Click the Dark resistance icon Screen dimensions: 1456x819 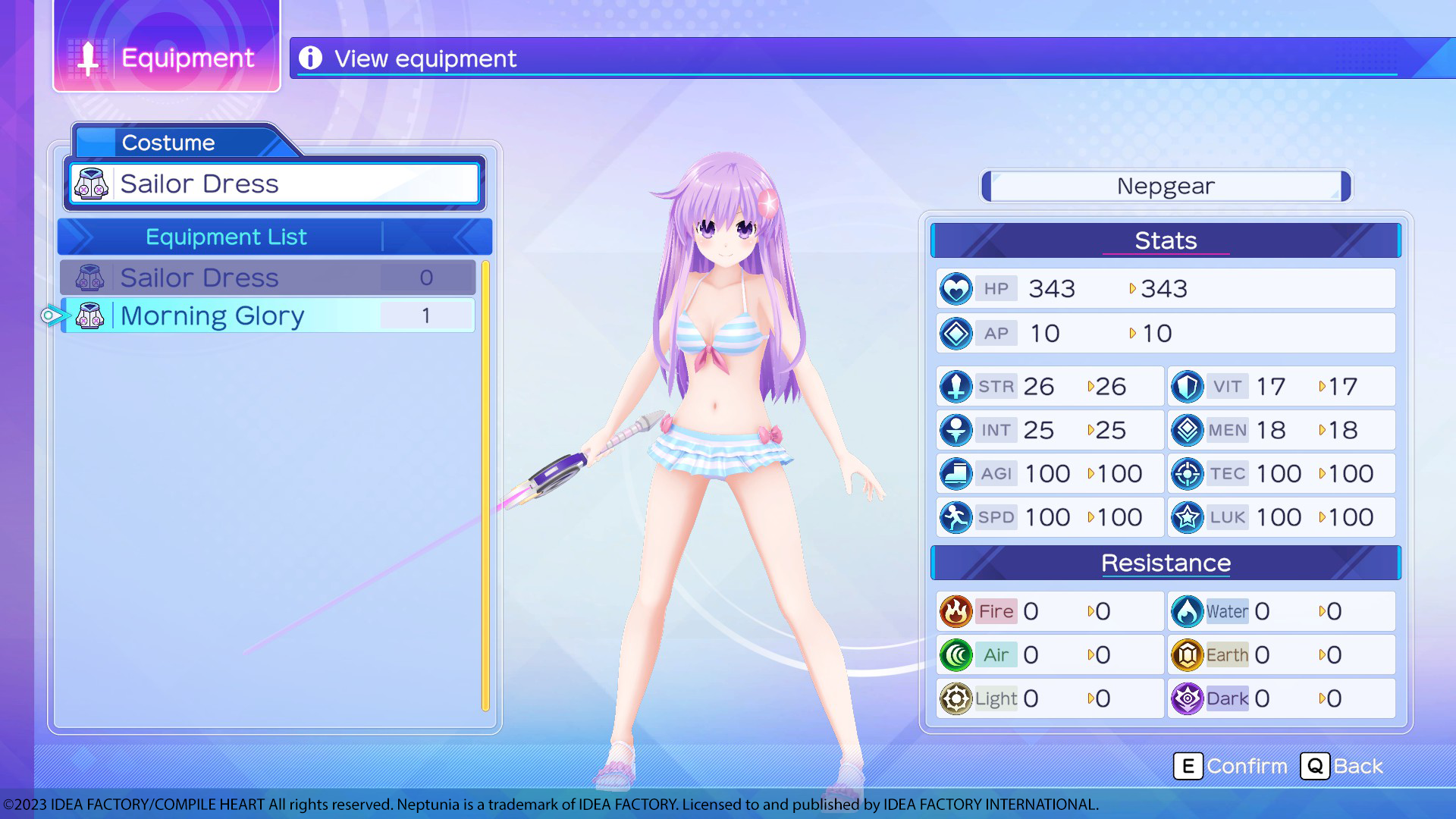(x=1187, y=698)
